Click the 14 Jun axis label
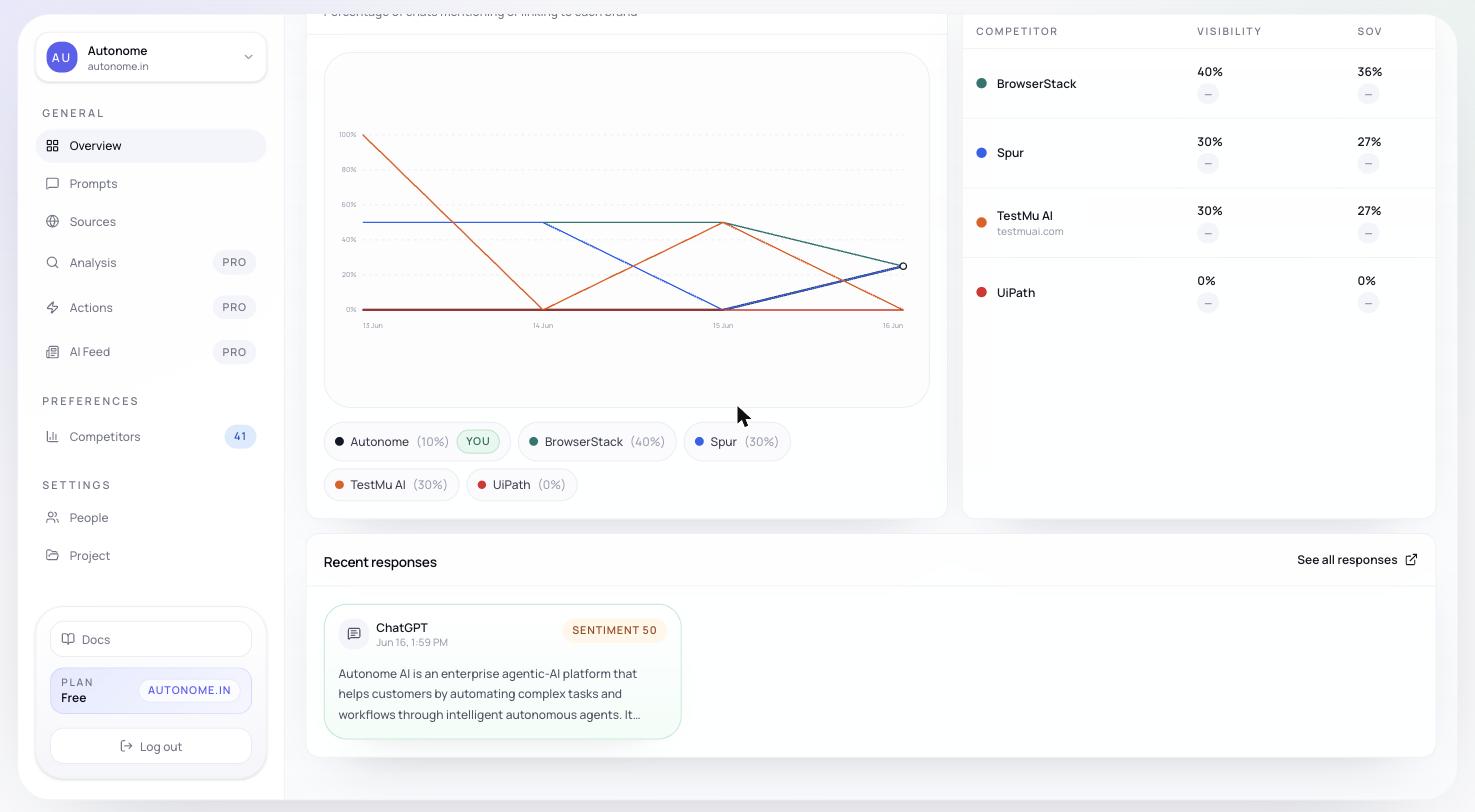Screen dimensions: 1475x812 pyautogui.click(x=542, y=326)
